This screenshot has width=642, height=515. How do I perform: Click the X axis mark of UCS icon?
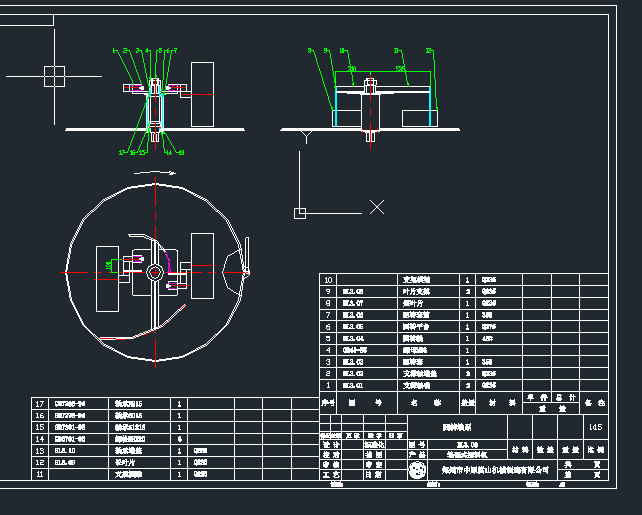click(x=377, y=207)
